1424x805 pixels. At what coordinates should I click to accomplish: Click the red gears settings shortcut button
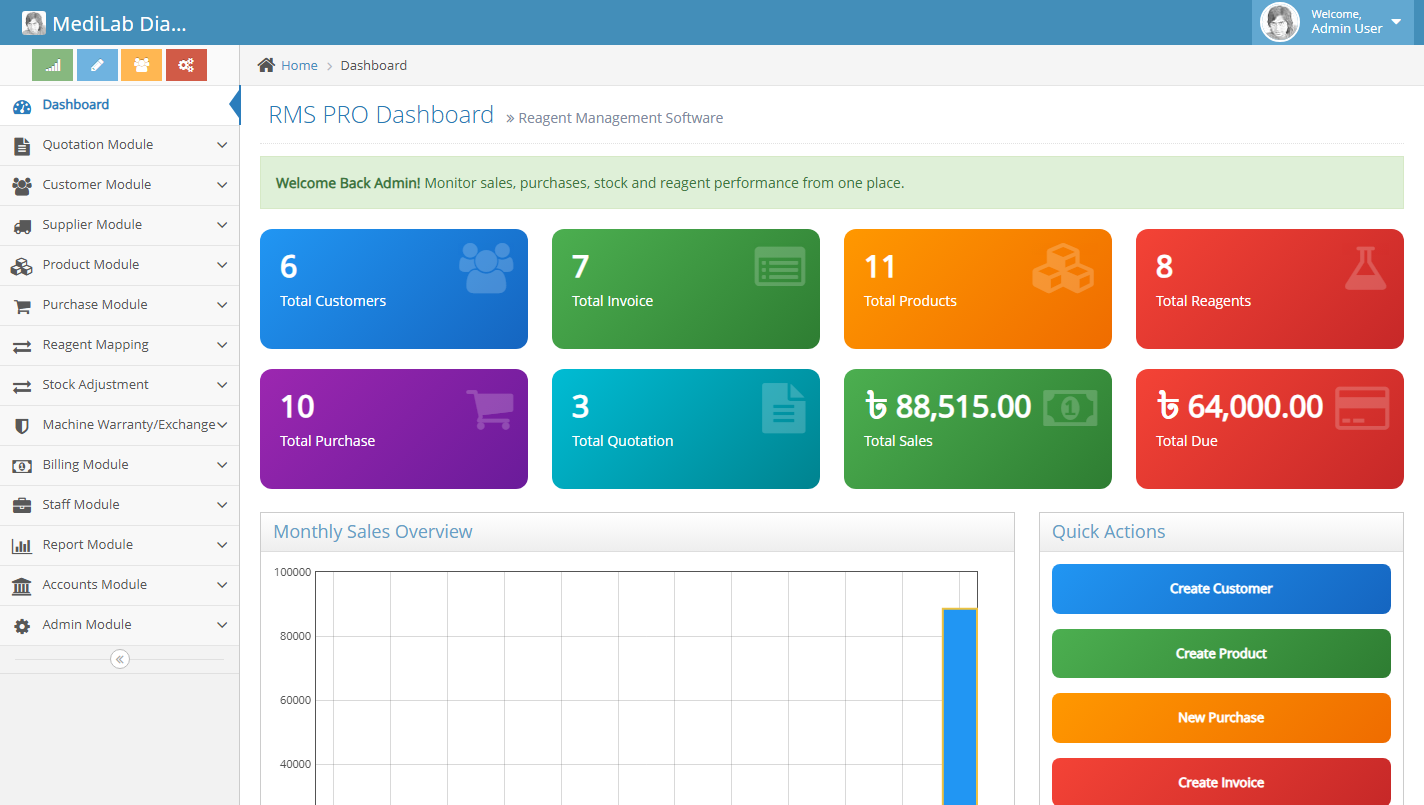[186, 65]
